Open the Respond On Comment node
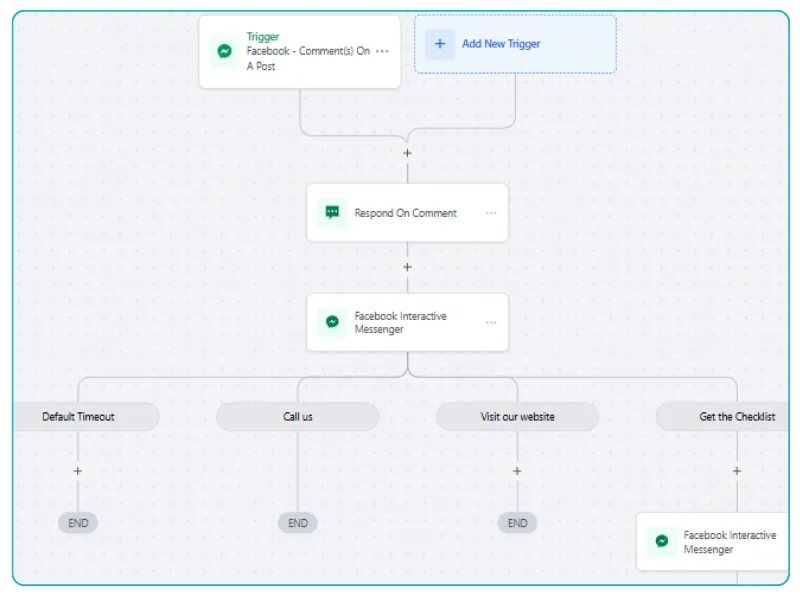 point(407,213)
